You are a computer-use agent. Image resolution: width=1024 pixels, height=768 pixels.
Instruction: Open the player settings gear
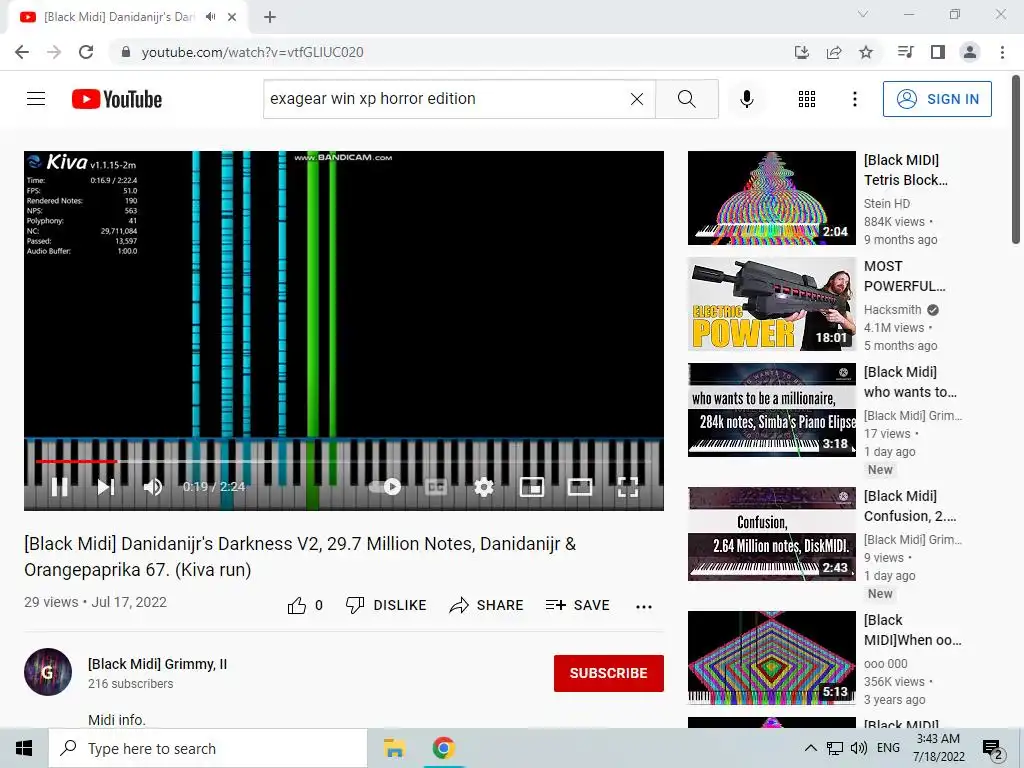click(x=484, y=487)
